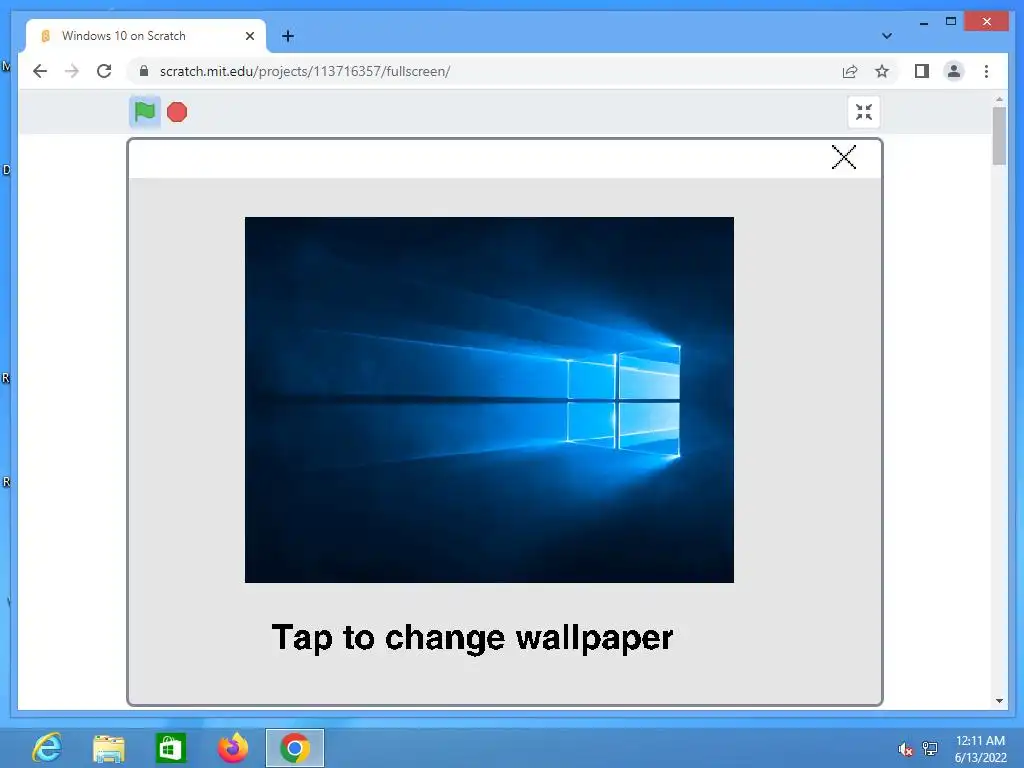Click the Chrome taskbar icon

tap(295, 748)
